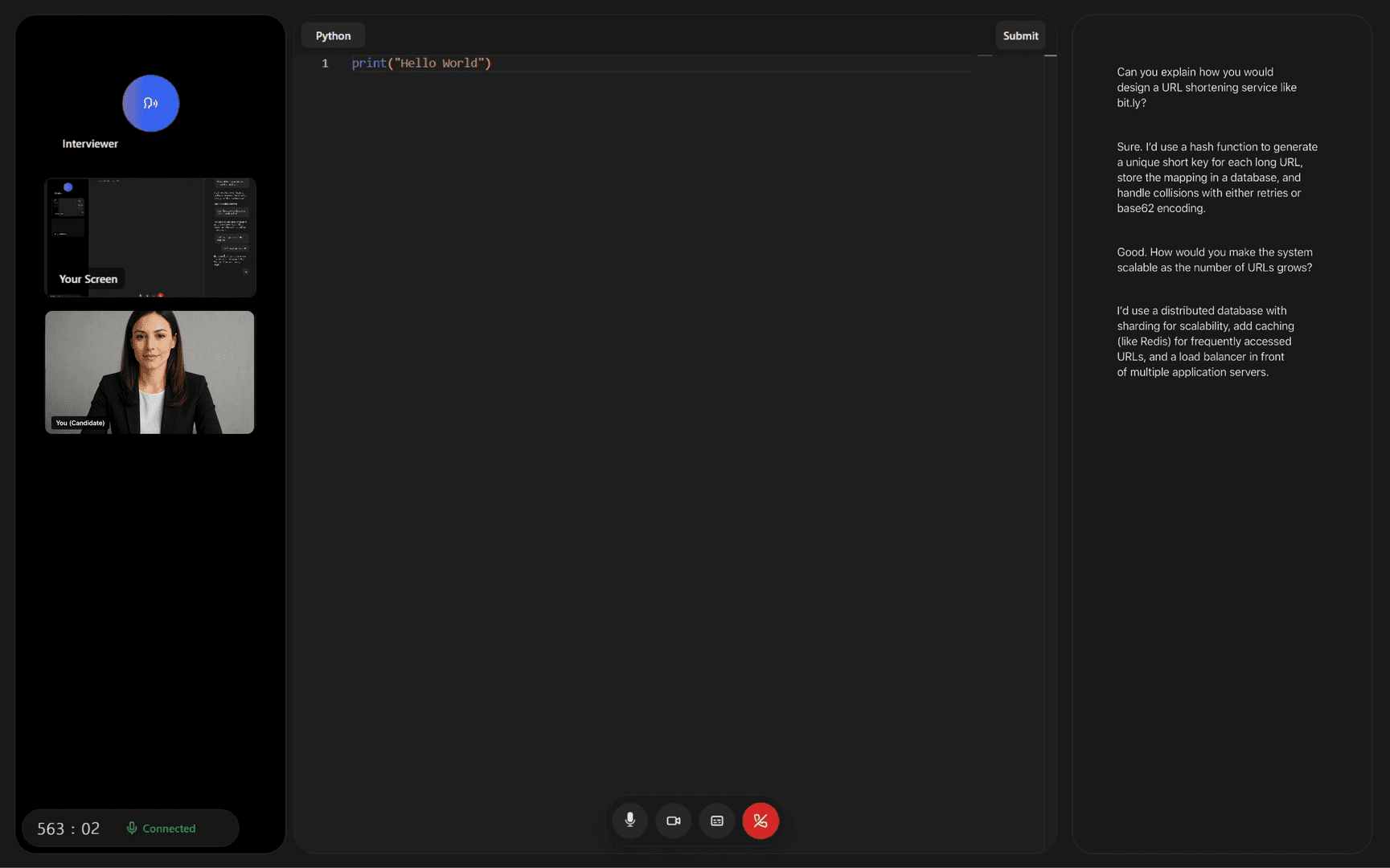Select the candidate webcam video tile
Screen dimensions: 1390x868
tap(150, 372)
